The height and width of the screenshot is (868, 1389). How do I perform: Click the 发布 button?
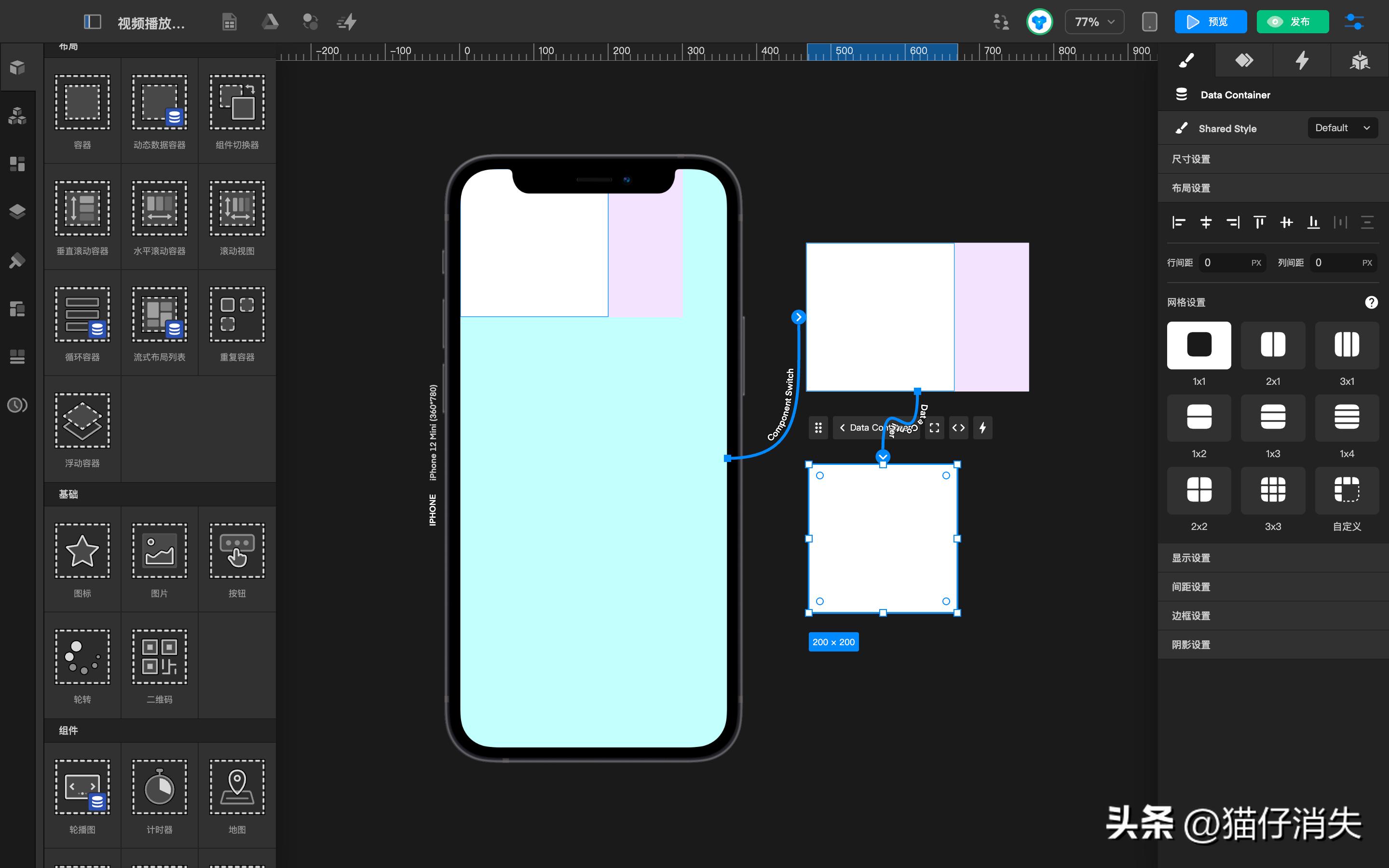tap(1292, 21)
